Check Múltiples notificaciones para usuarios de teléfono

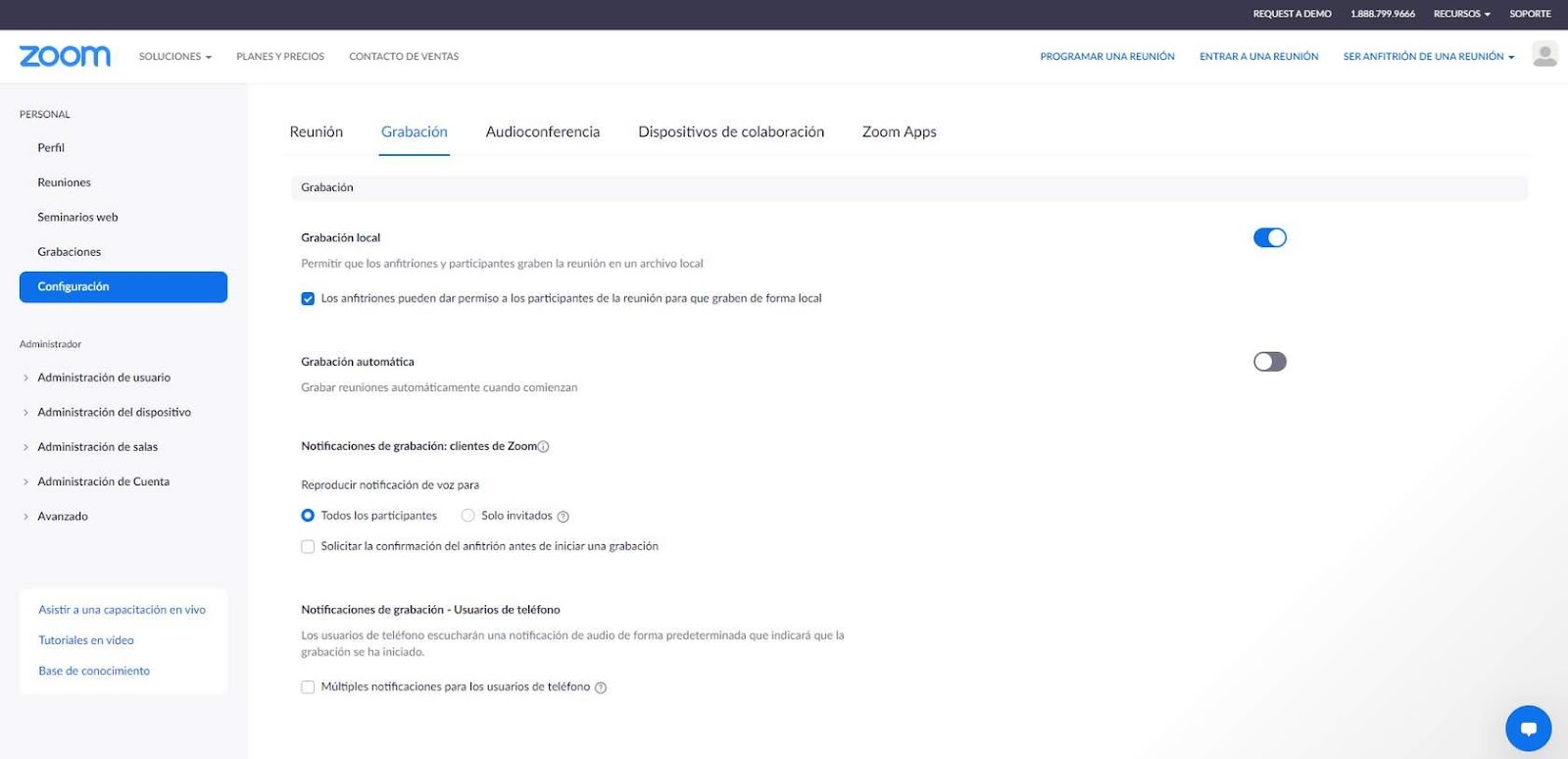tap(308, 687)
